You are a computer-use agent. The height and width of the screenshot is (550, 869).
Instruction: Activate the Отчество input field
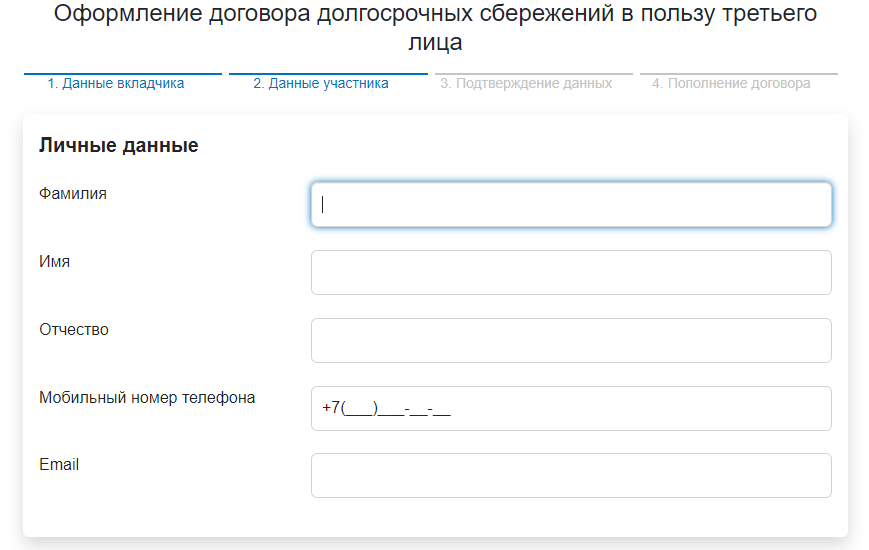[571, 340]
